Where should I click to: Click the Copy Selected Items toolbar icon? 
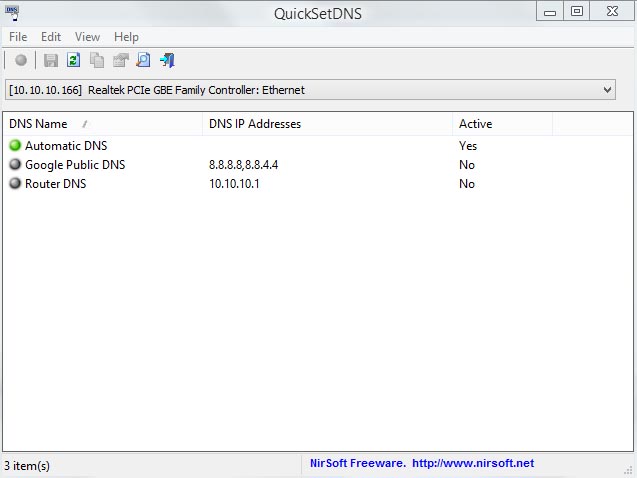(97, 61)
